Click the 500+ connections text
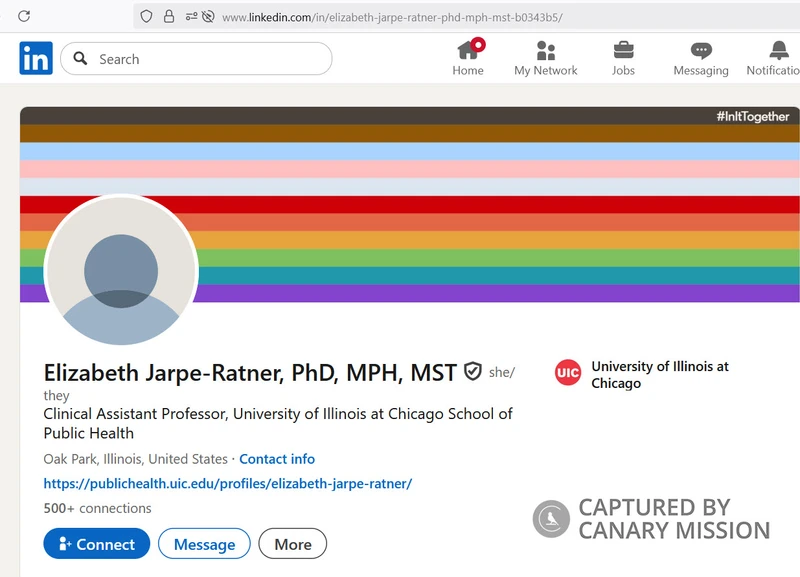Screen dimensions: 800x577 click(x=97, y=508)
